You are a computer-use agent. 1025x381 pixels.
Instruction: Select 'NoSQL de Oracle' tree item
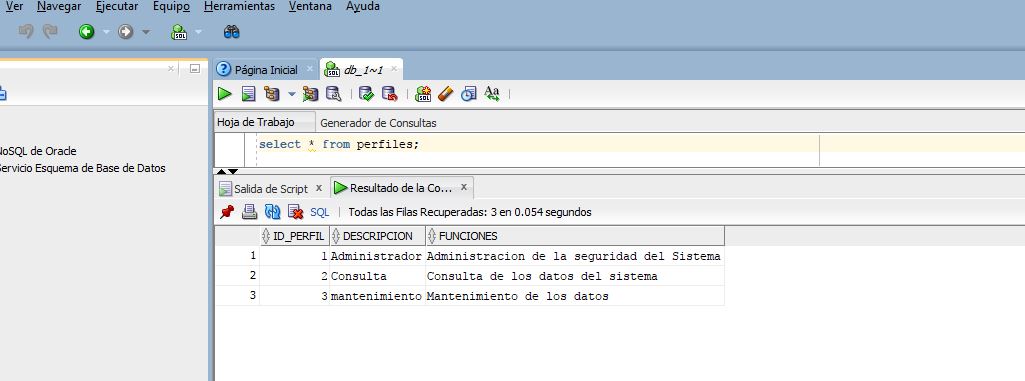tap(37, 151)
